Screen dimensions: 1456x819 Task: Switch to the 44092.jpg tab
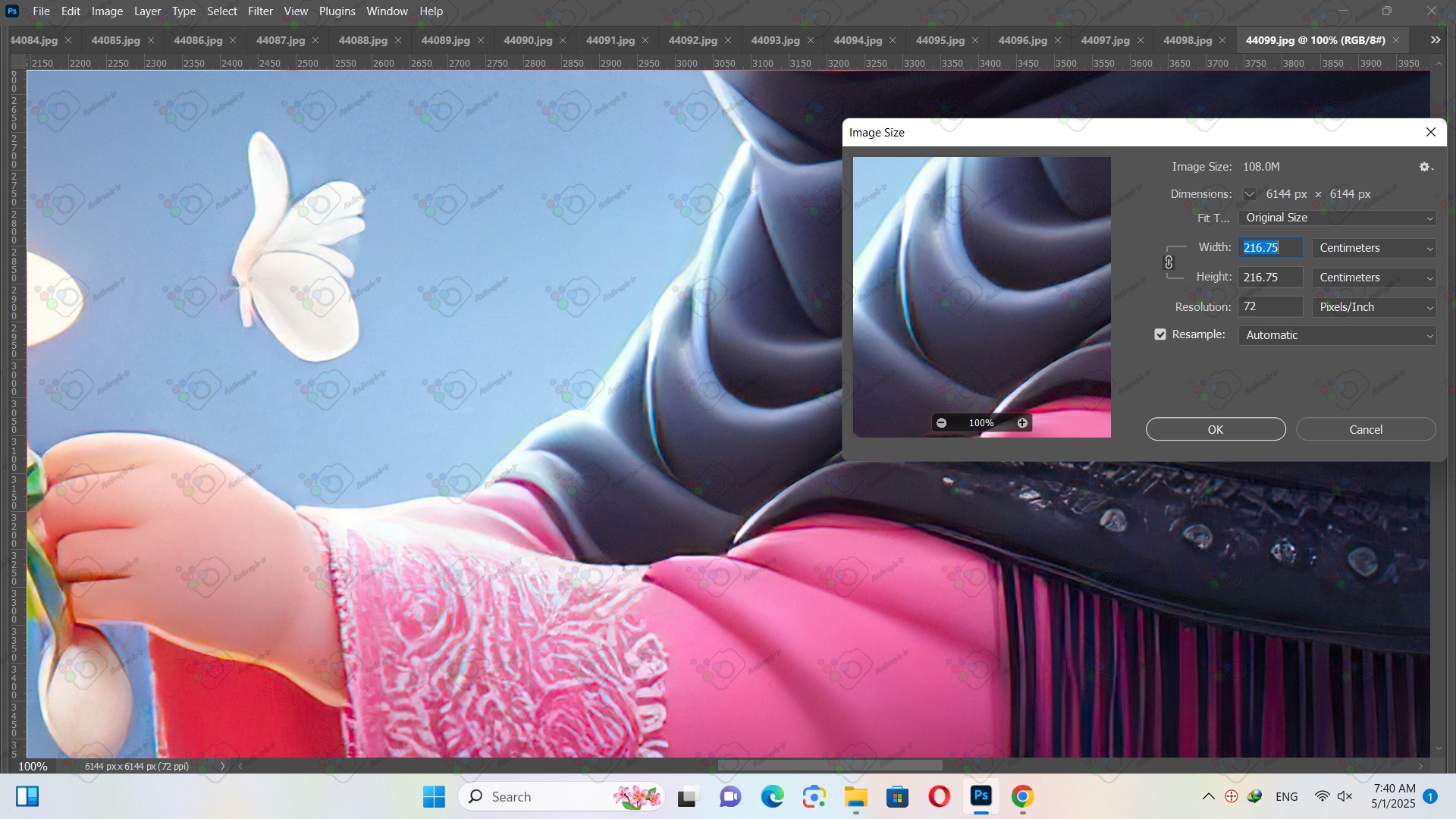tap(692, 40)
